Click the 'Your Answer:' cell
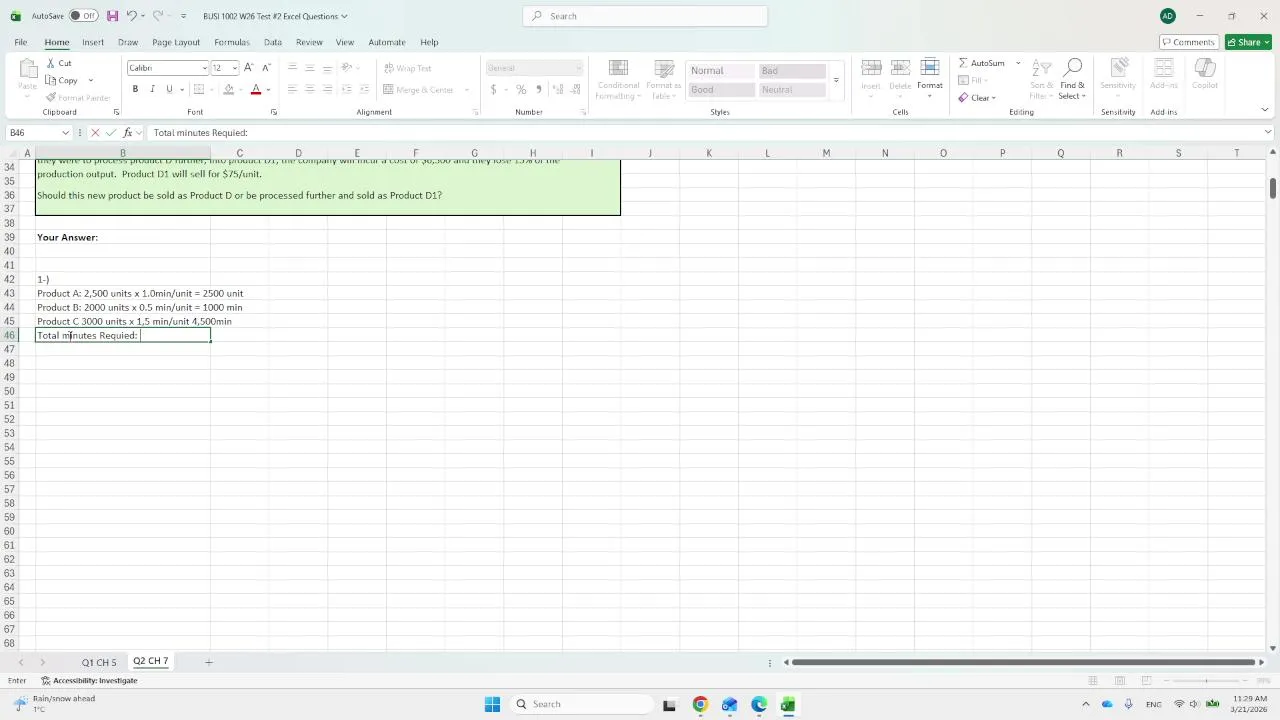 [x=123, y=237]
